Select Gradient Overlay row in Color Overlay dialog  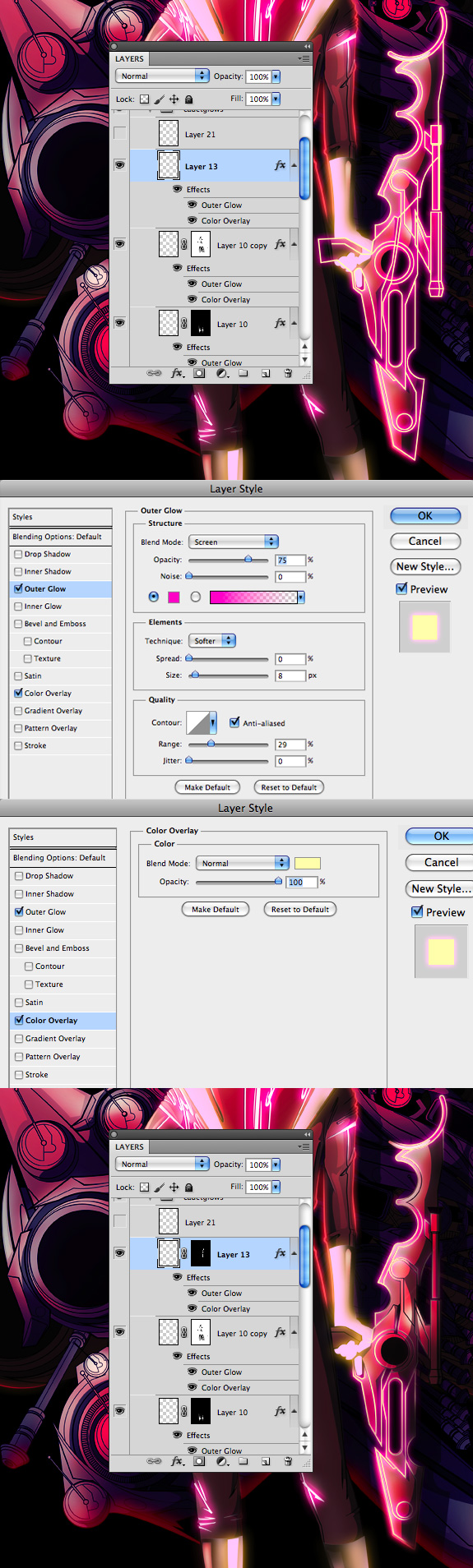[x=63, y=1038]
